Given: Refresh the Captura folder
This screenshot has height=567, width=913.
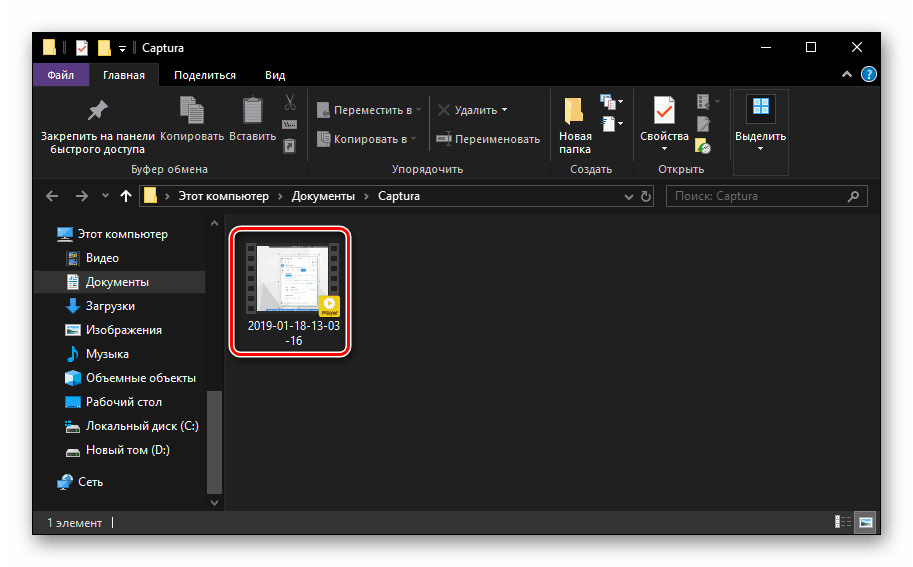Looking at the screenshot, I should click(x=645, y=197).
